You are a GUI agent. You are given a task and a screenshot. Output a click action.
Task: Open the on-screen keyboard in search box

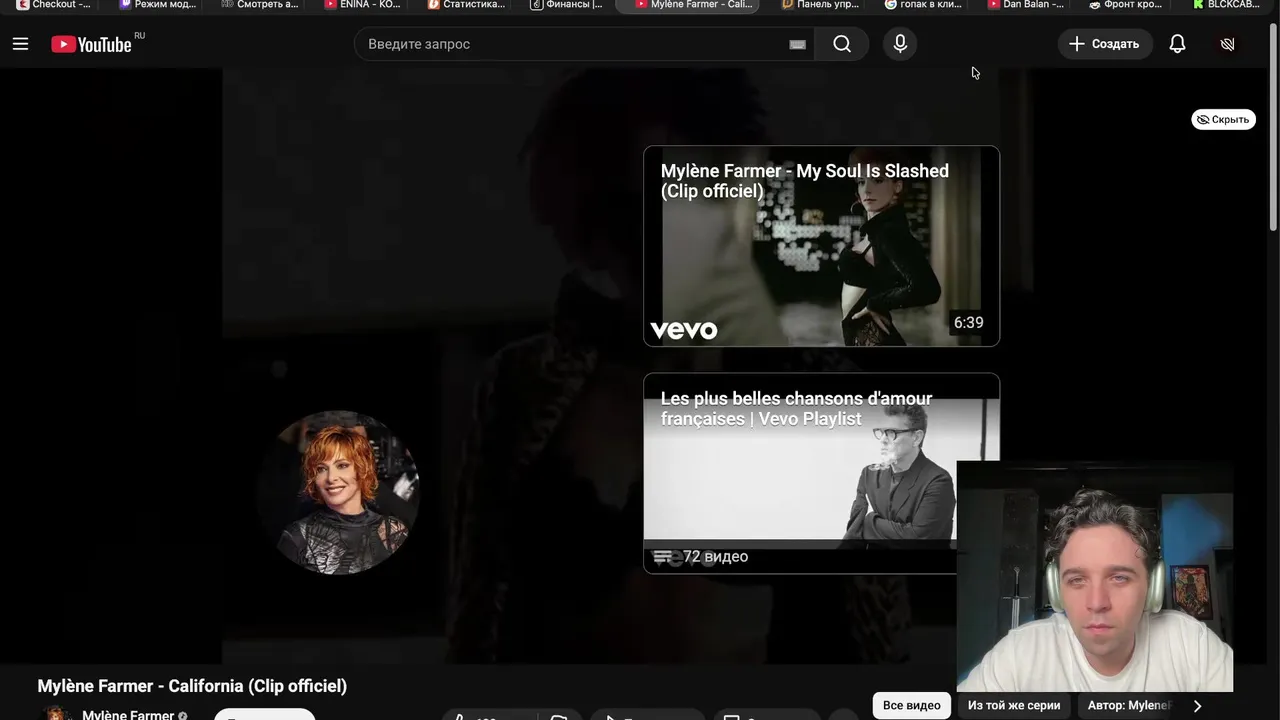pyautogui.click(x=797, y=44)
